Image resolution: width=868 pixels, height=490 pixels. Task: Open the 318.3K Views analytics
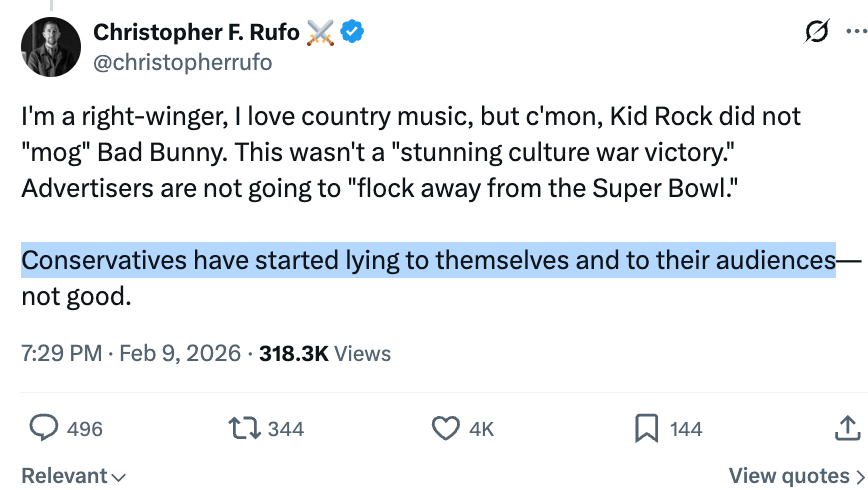325,353
